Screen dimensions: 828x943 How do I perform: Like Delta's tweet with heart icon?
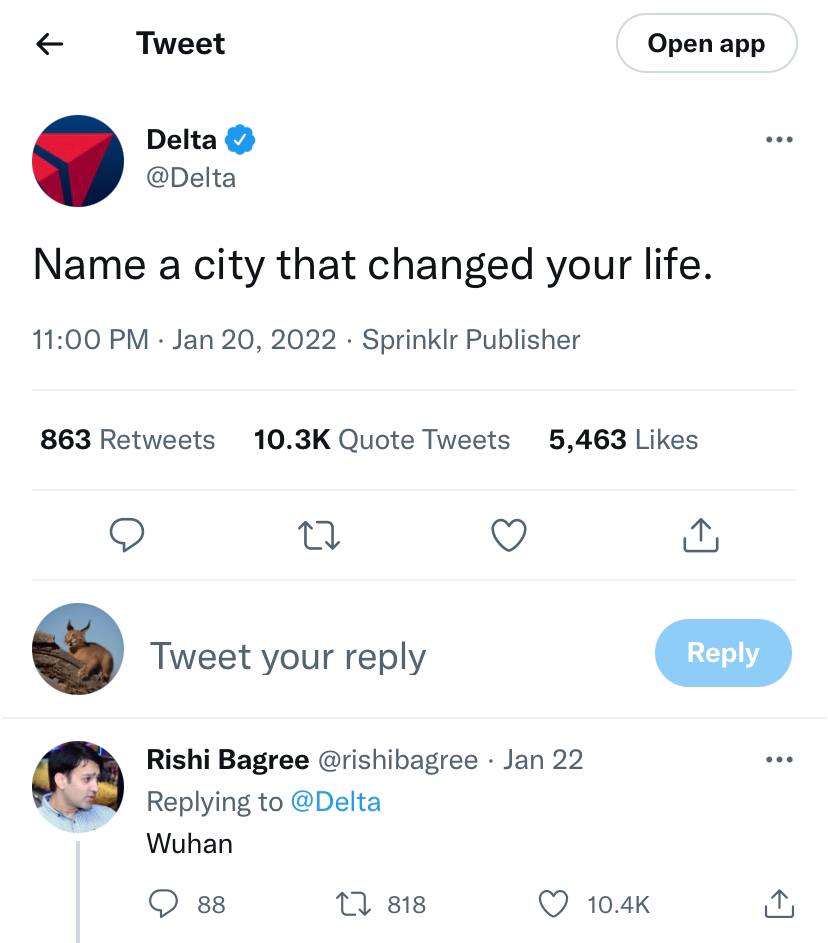click(x=509, y=536)
